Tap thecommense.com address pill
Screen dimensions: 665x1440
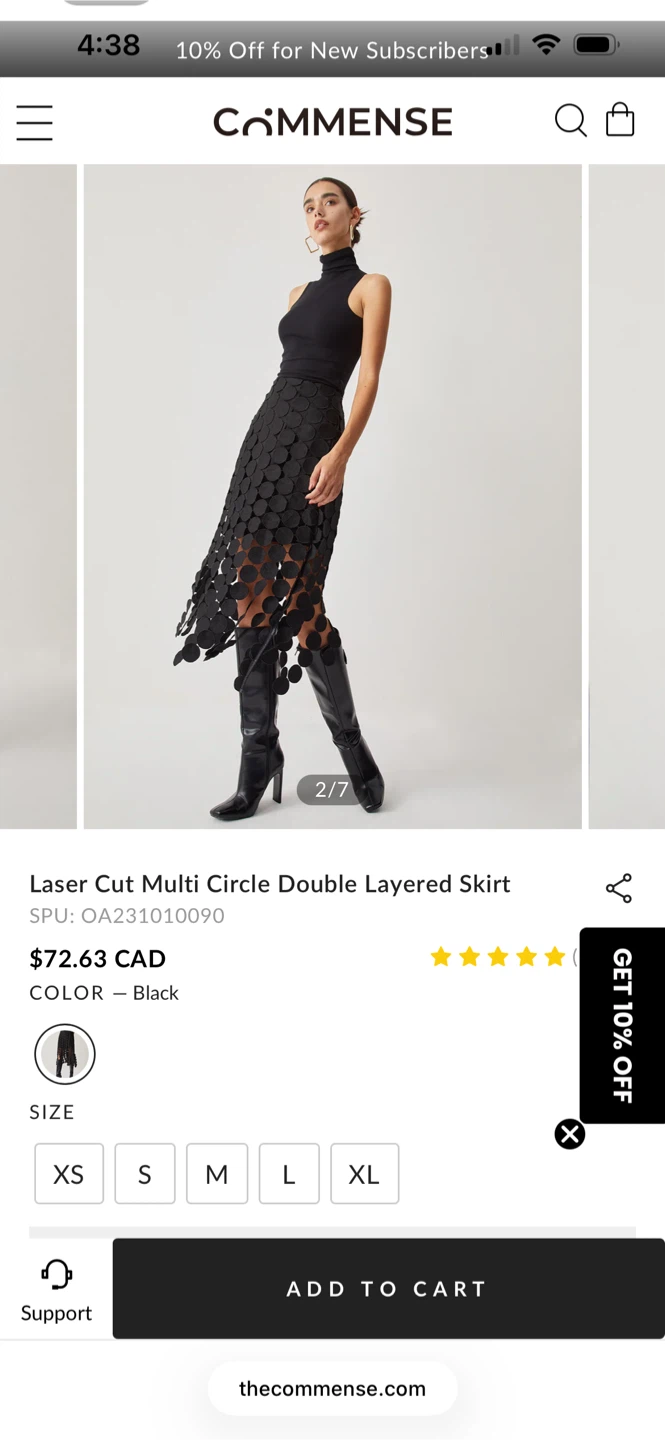pos(332,1388)
